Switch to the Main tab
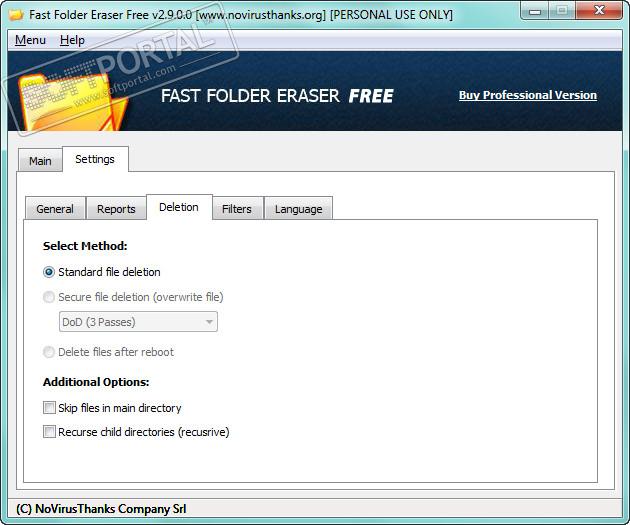 40,161
